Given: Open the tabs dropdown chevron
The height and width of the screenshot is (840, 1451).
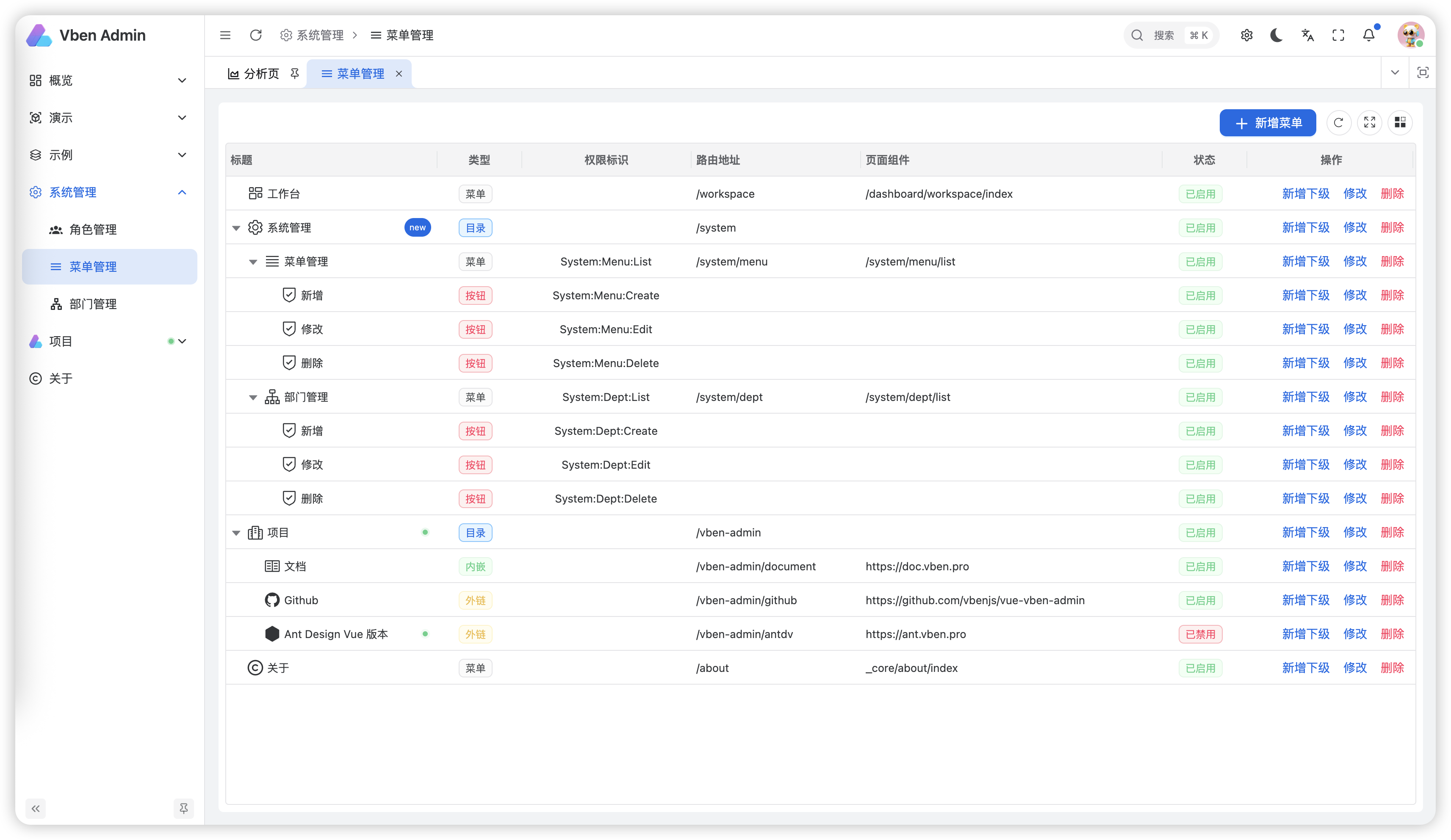Looking at the screenshot, I should tap(1395, 72).
